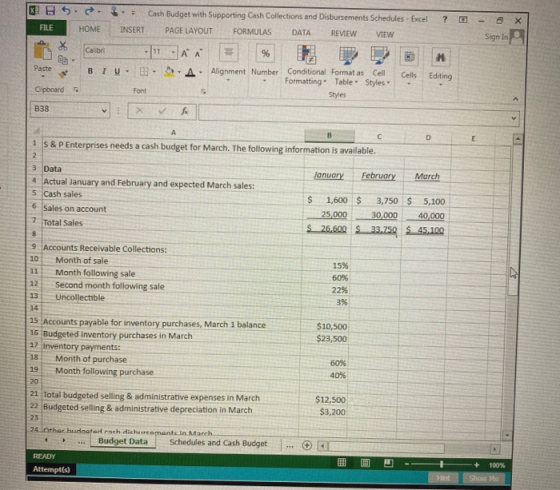Open the Alignment group icon
The height and width of the screenshot is (490, 560).
229,52
